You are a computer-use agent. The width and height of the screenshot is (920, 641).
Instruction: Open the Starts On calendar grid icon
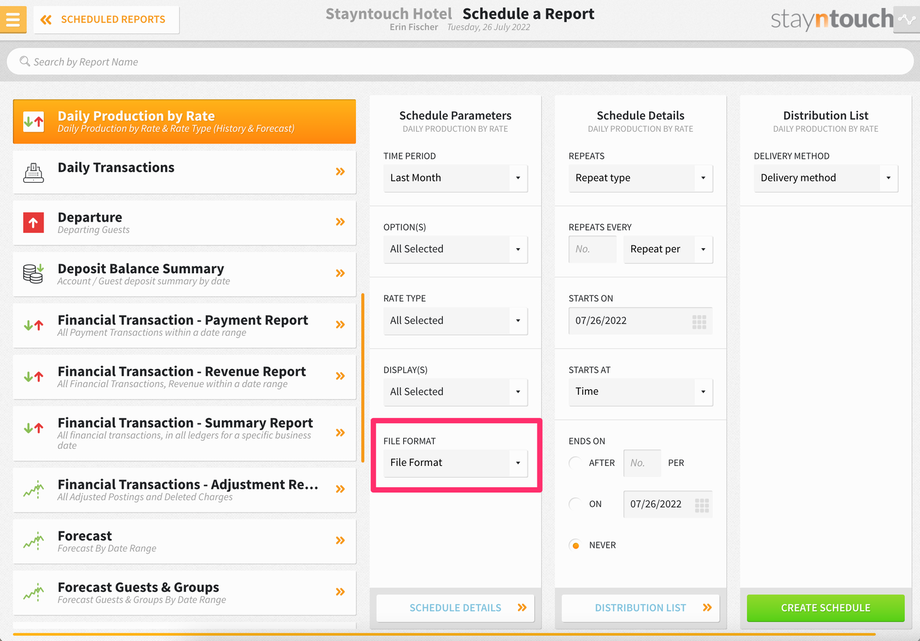point(699,321)
